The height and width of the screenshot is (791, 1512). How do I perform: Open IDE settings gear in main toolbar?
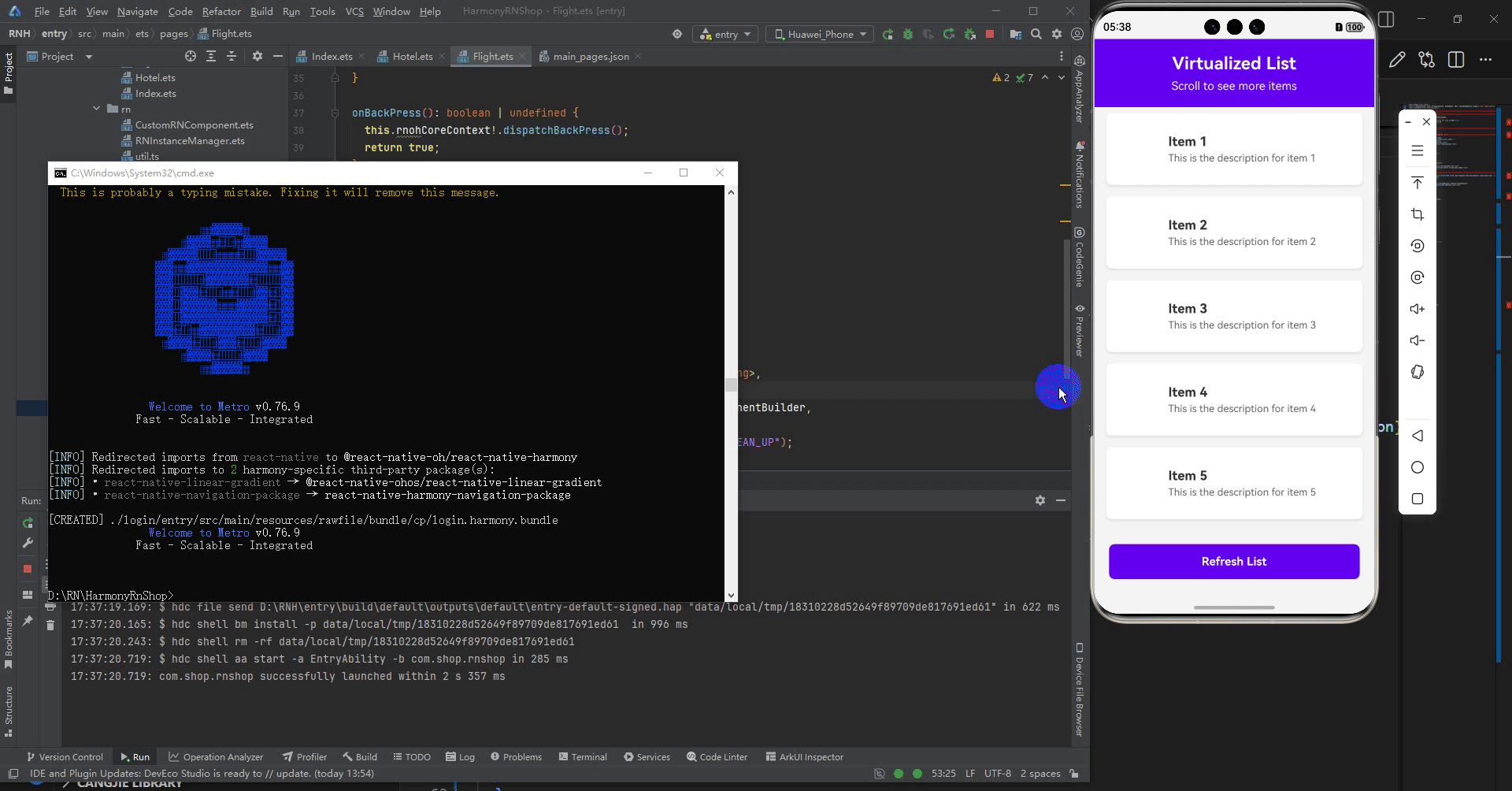pyautogui.click(x=1057, y=34)
